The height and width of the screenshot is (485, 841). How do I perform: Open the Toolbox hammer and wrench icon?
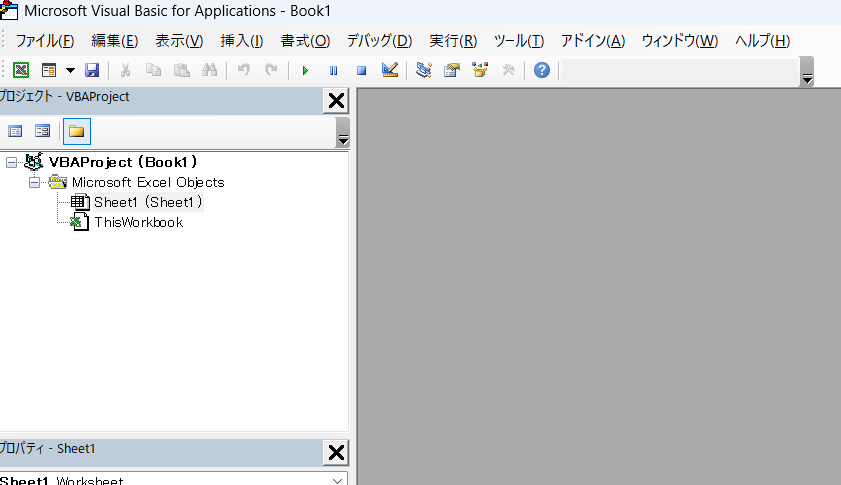point(508,70)
